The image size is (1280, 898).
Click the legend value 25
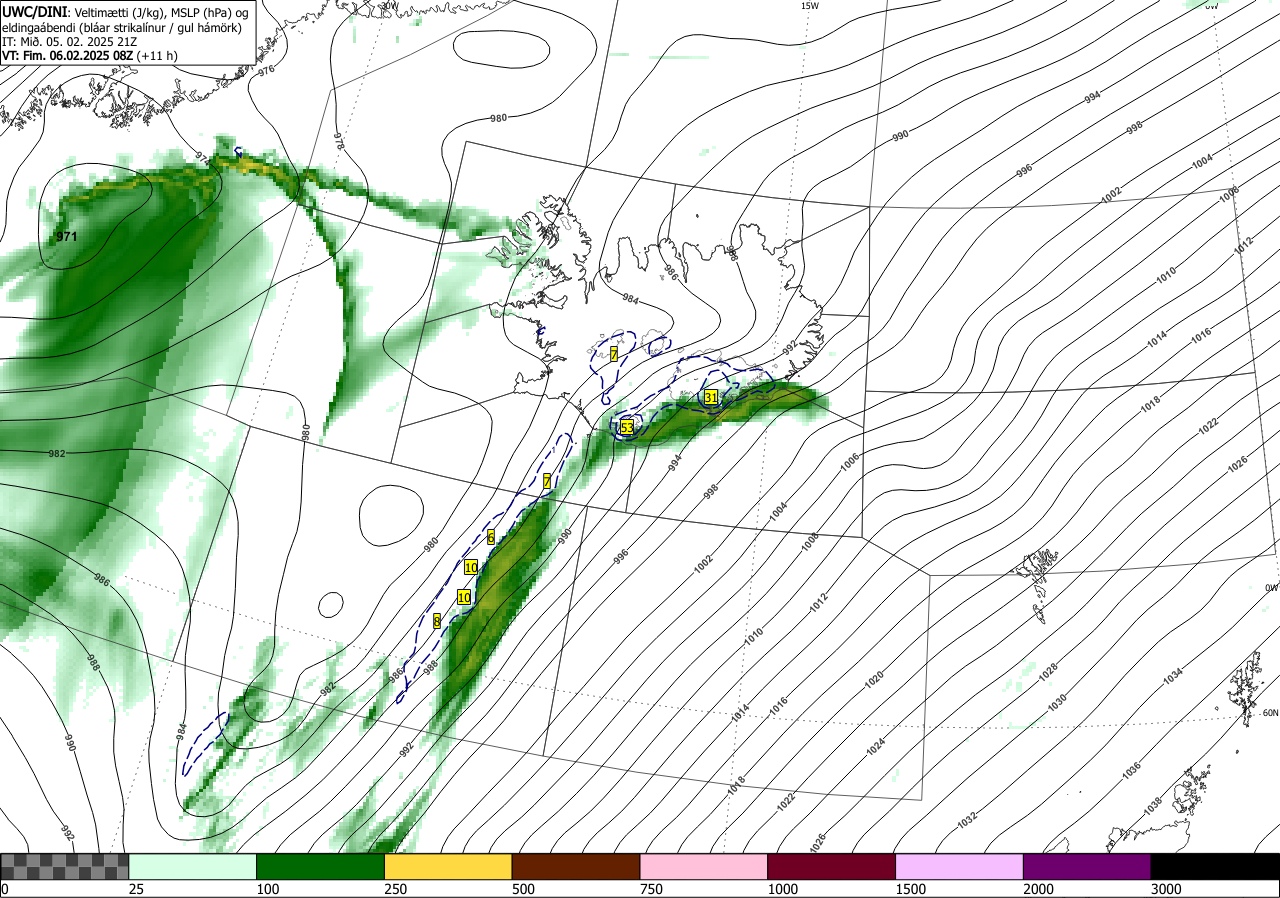[x=136, y=889]
